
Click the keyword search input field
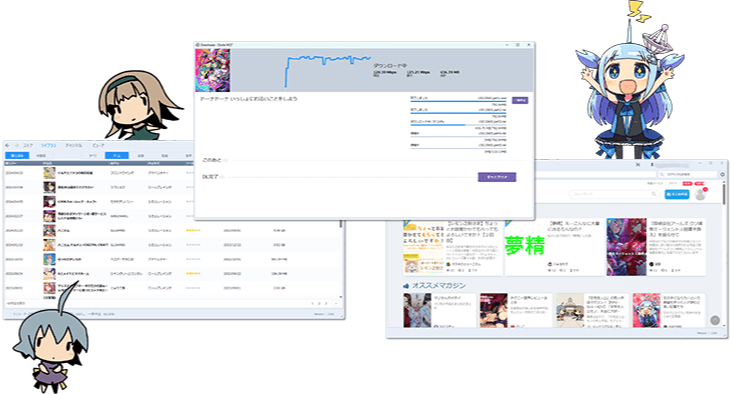pyautogui.click(x=613, y=194)
